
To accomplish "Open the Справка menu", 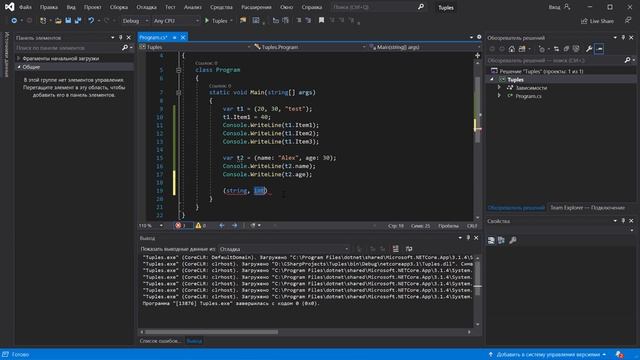I will pyautogui.click(x=311, y=7).
